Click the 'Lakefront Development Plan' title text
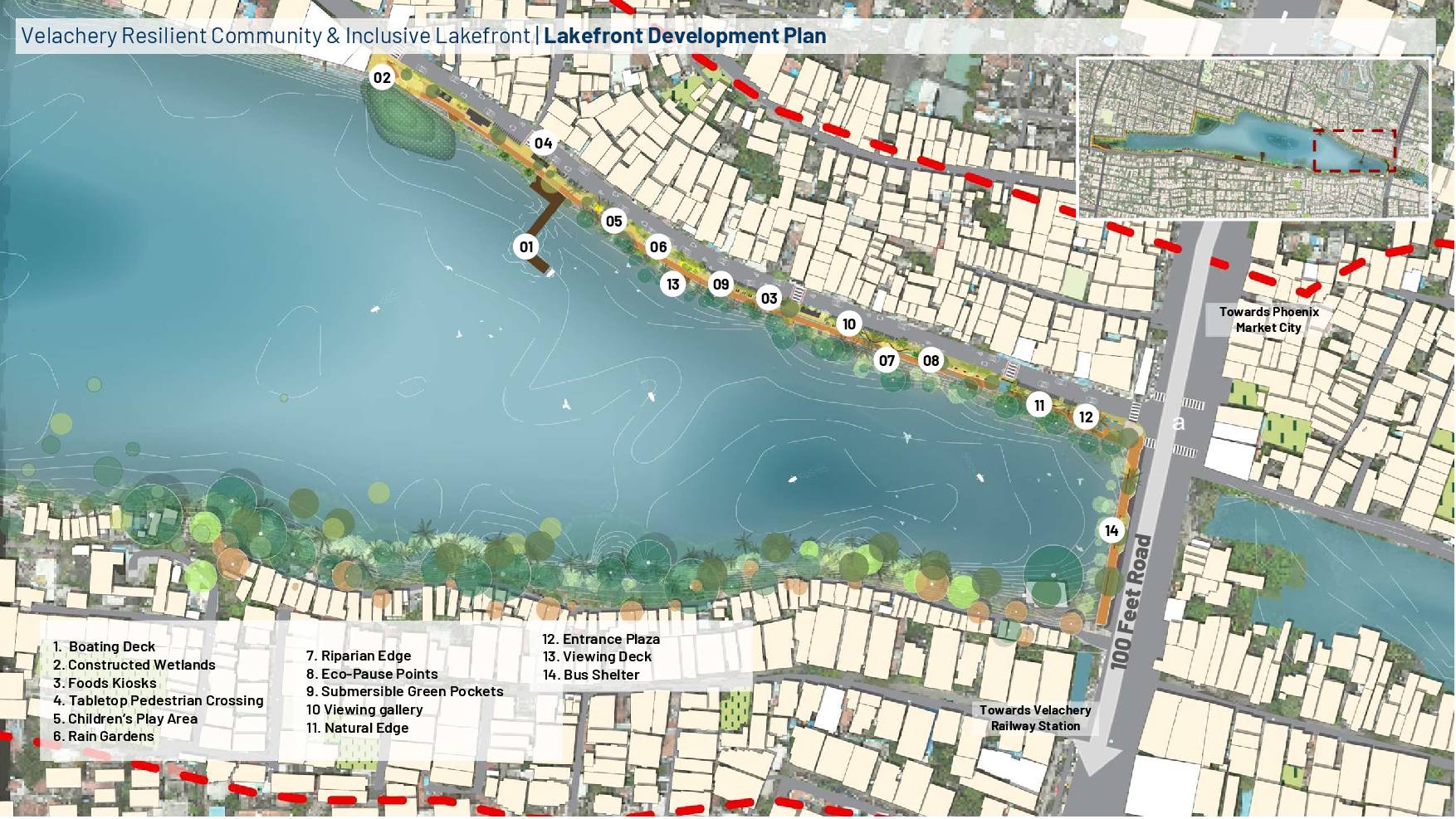 click(x=685, y=36)
